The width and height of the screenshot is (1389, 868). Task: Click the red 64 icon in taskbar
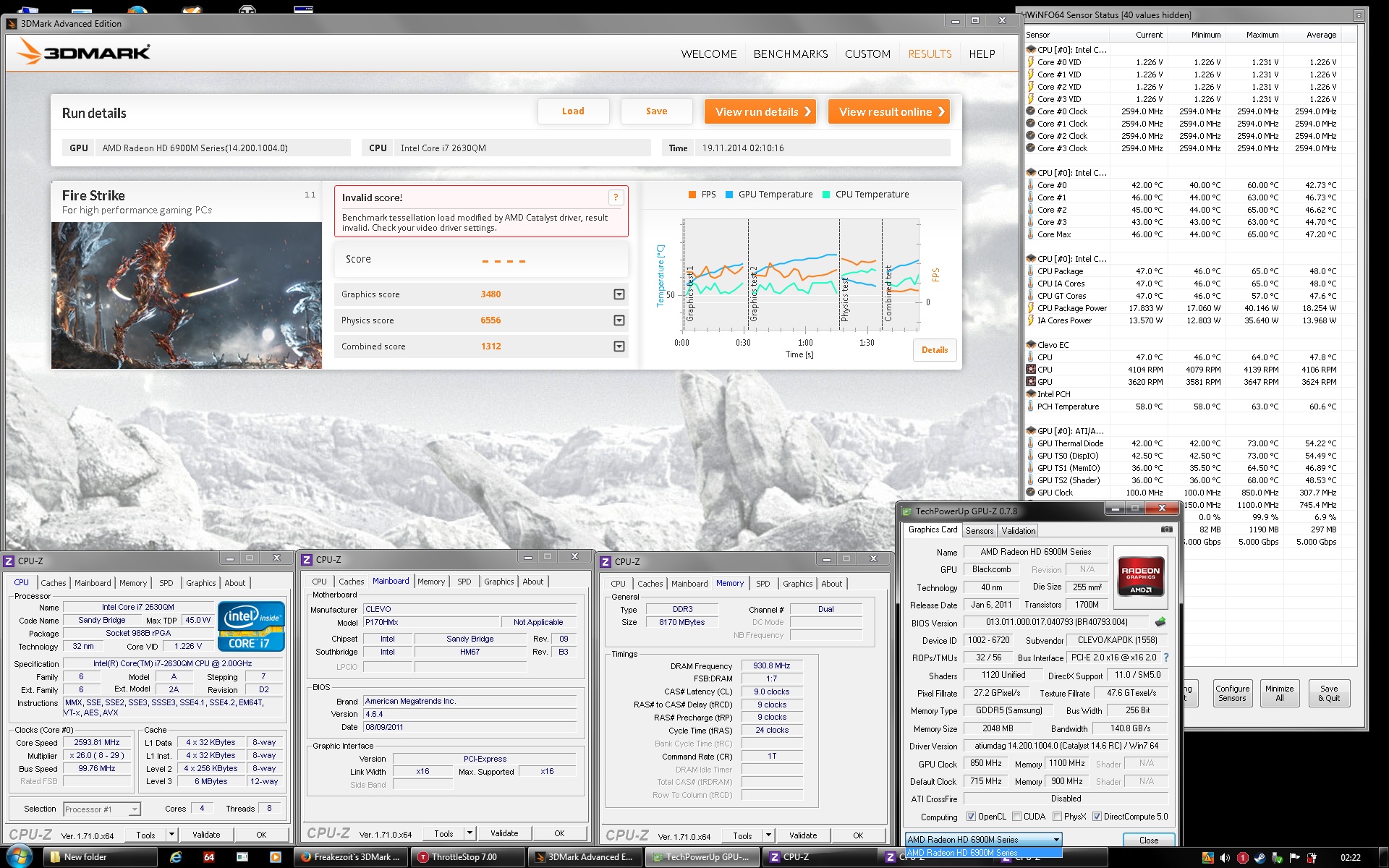[x=209, y=857]
